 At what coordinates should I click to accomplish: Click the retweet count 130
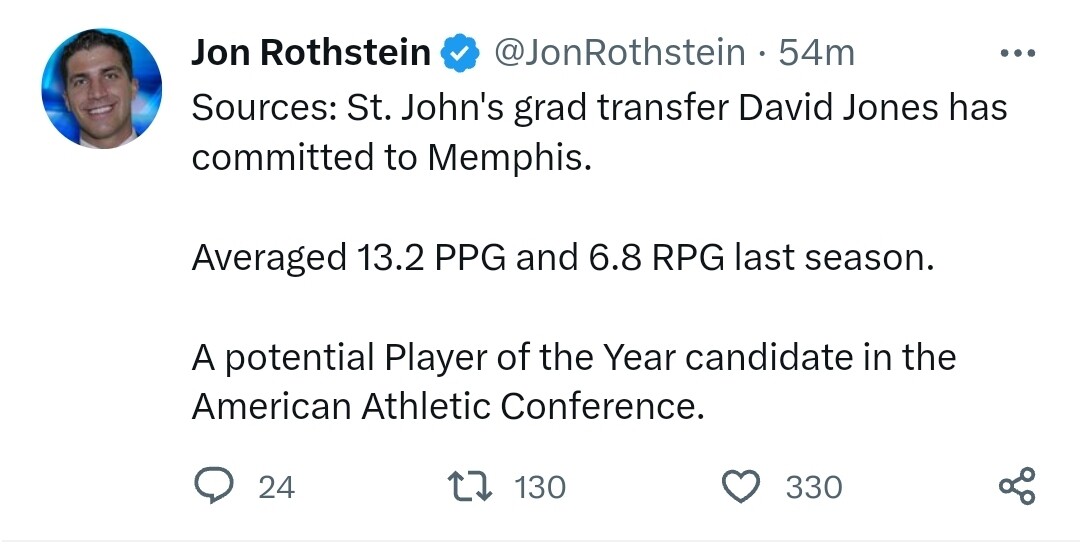tap(540, 487)
